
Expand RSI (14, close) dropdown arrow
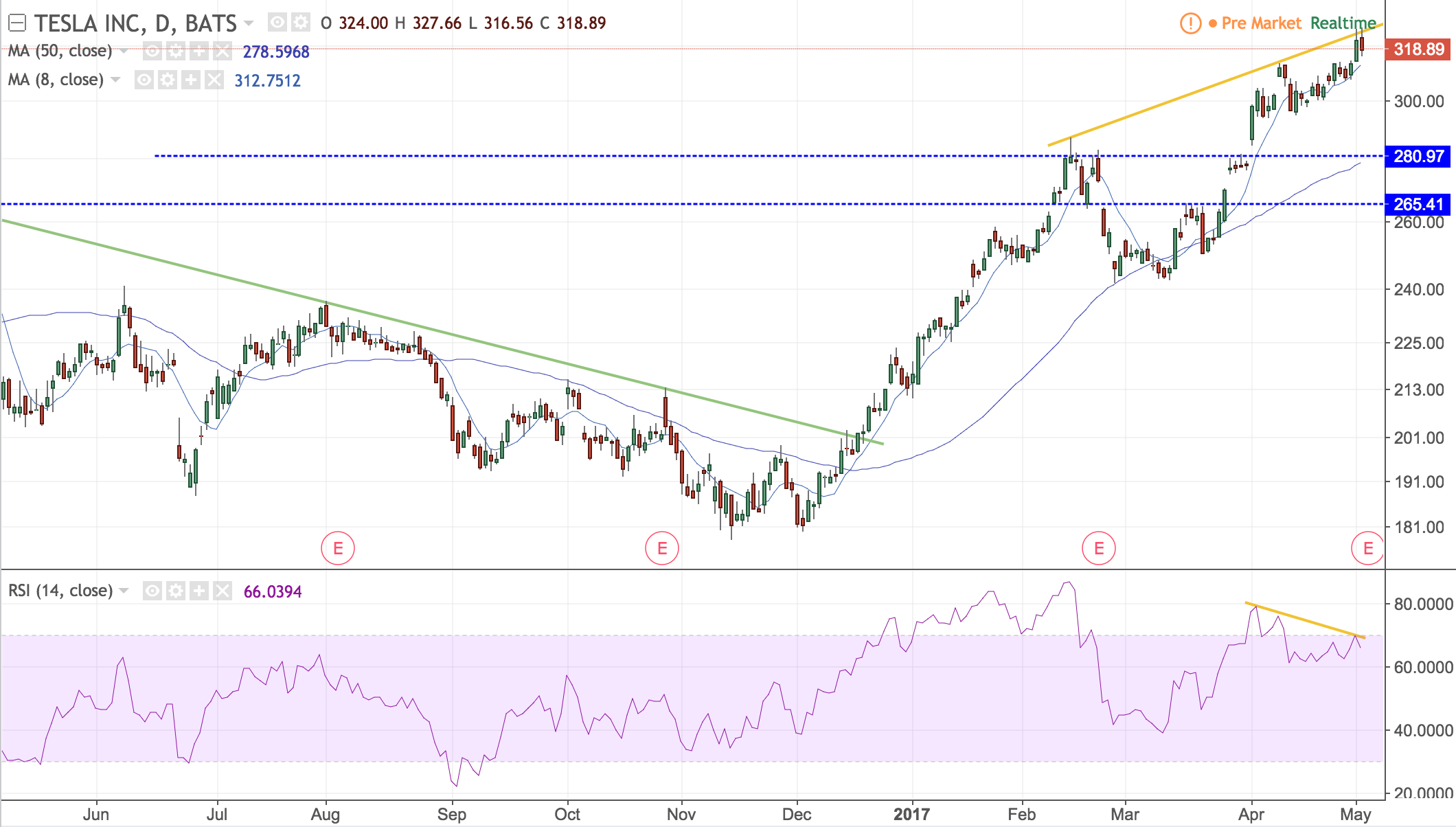pyautogui.click(x=124, y=591)
